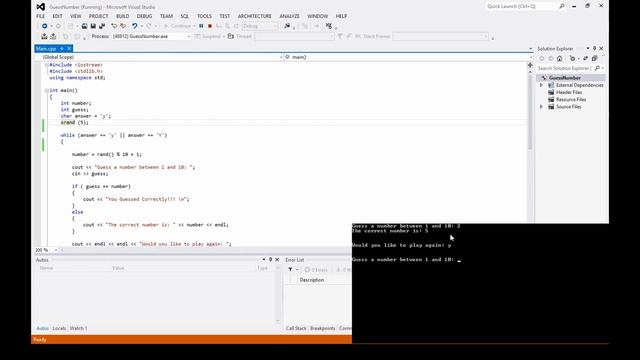Open the WINDOW menu
The image size is (640, 360).
click(x=317, y=16)
